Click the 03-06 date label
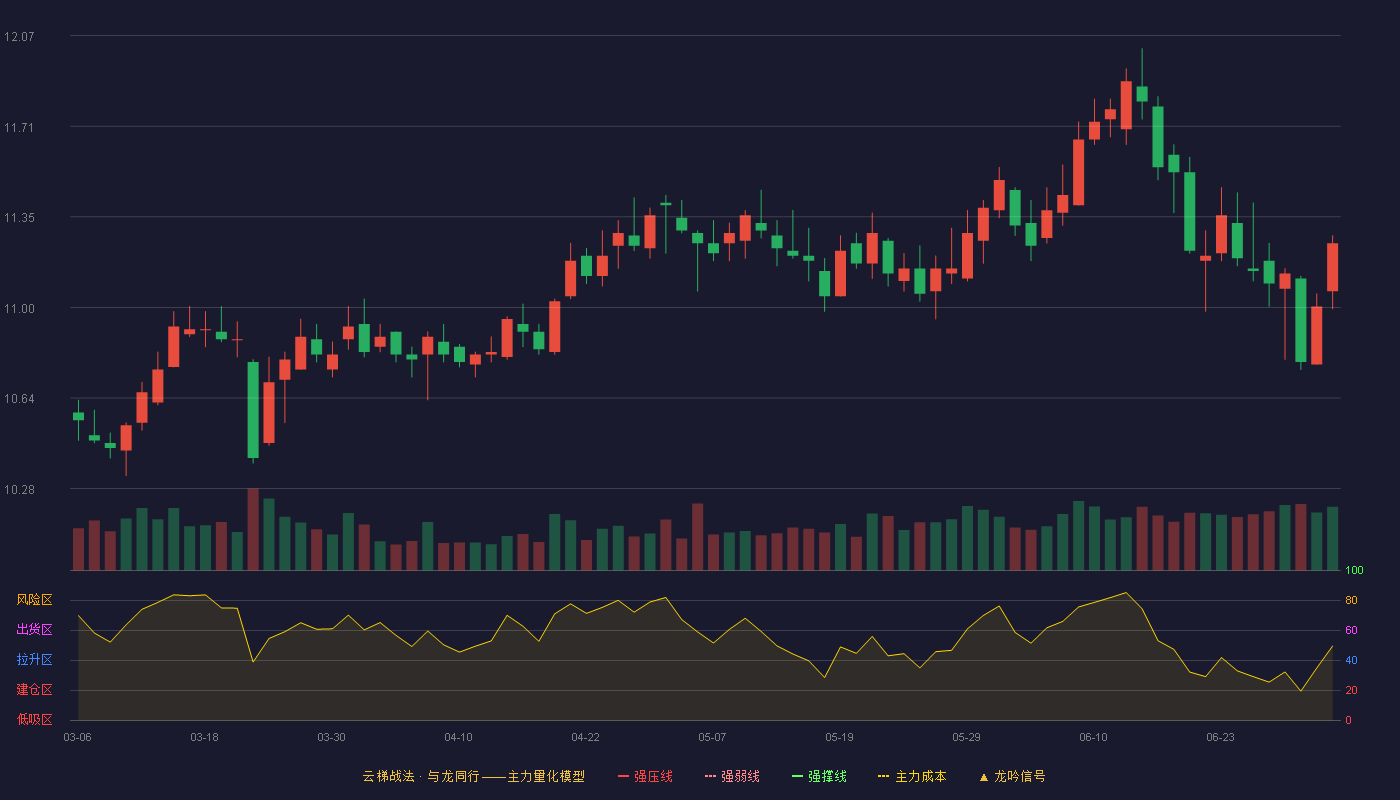This screenshot has height=800, width=1400. (x=78, y=737)
